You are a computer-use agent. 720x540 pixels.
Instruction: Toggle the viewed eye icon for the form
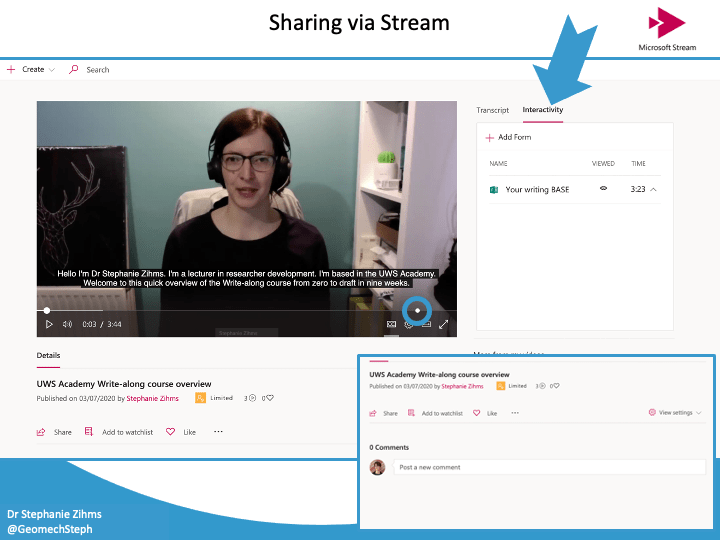(x=603, y=188)
